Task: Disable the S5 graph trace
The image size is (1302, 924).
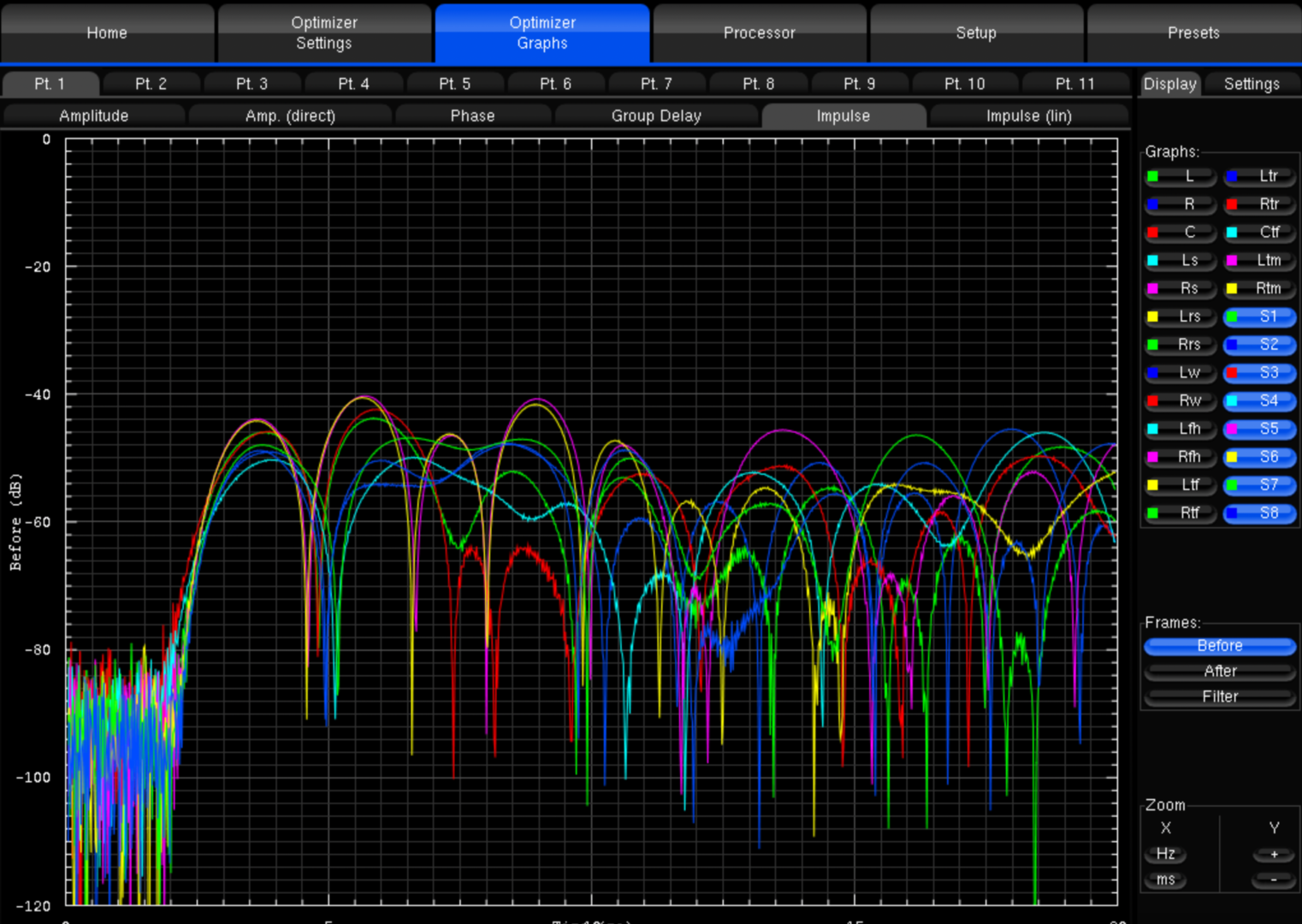Action: (x=1260, y=429)
